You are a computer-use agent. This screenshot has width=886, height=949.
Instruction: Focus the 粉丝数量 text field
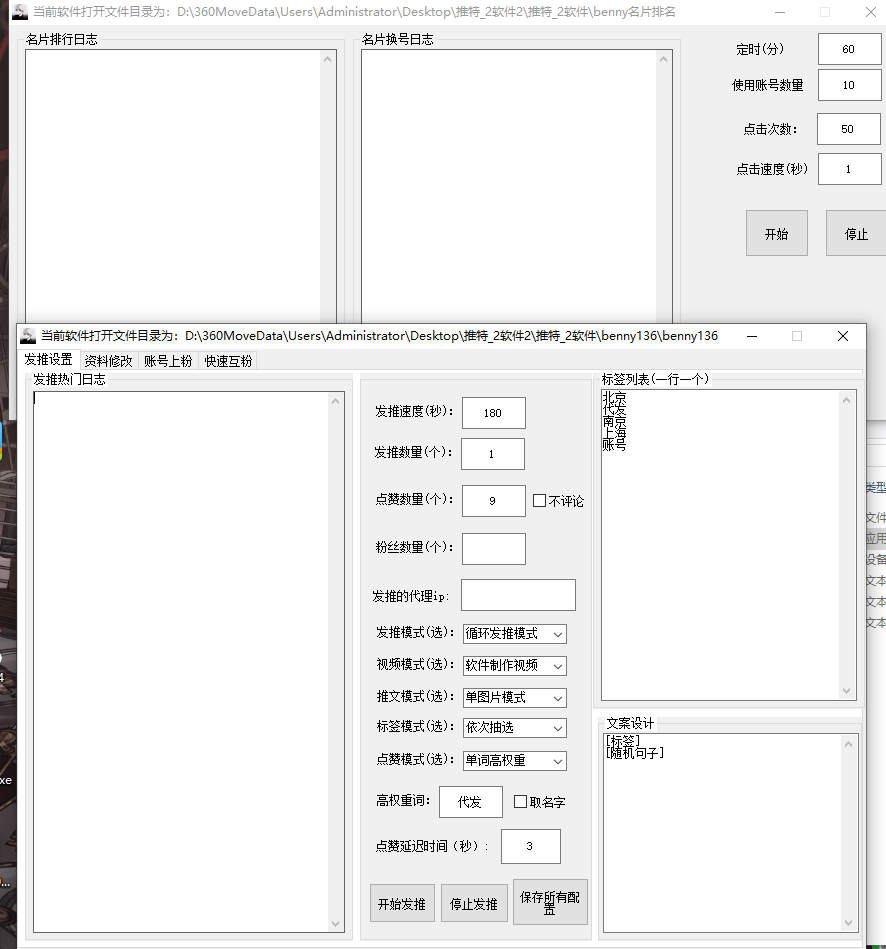(493, 548)
